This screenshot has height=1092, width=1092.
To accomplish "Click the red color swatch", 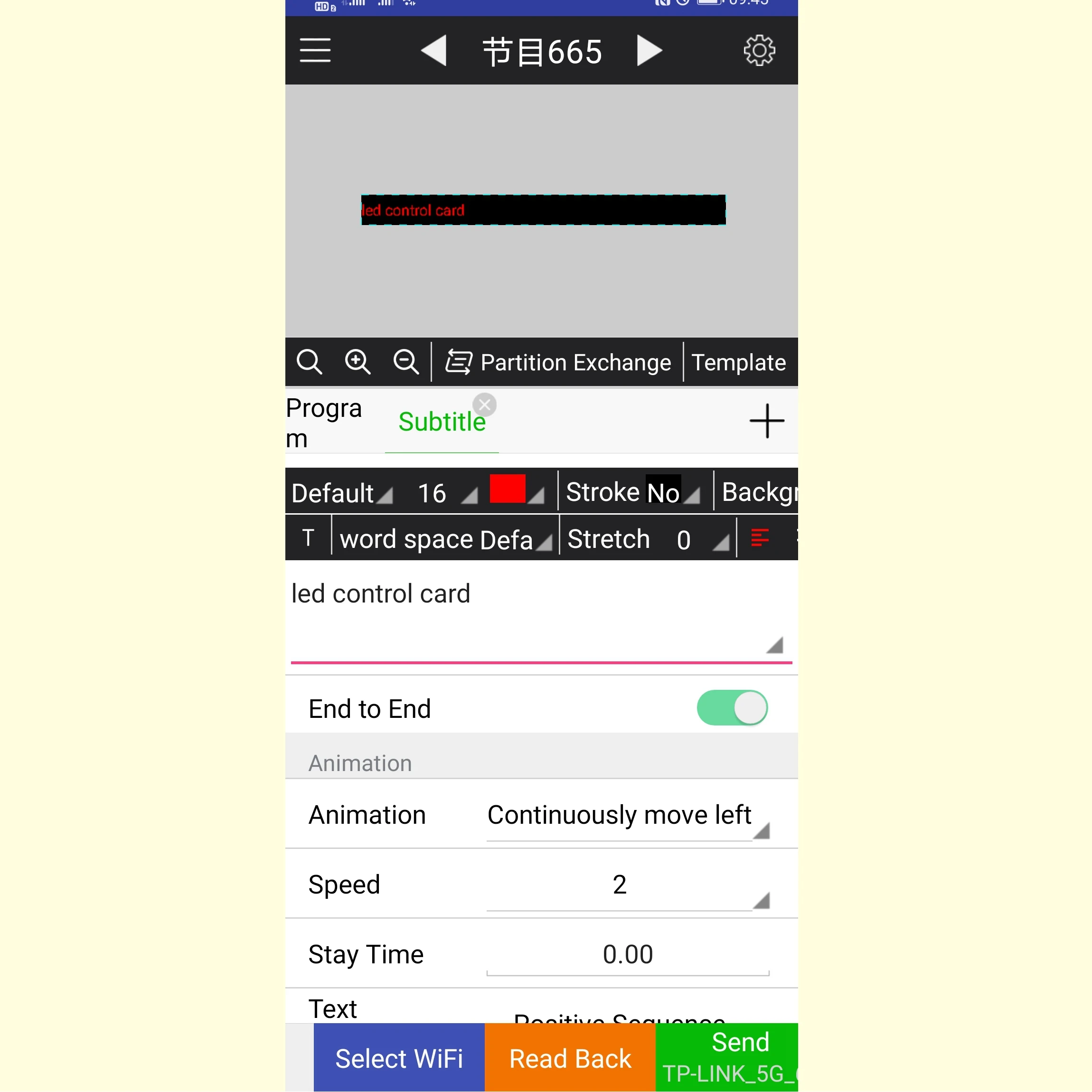I will (506, 490).
